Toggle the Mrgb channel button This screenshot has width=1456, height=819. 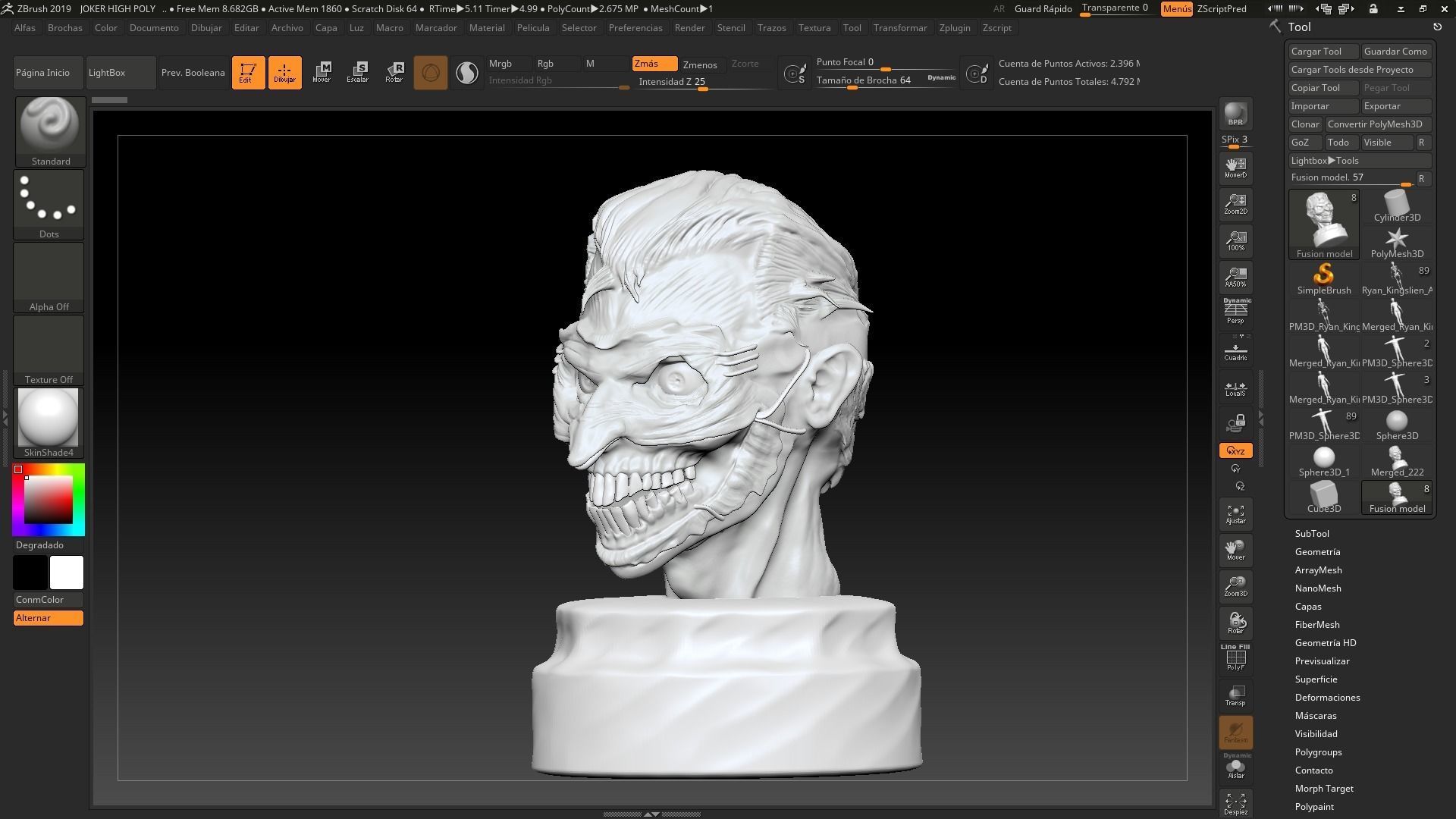510,64
